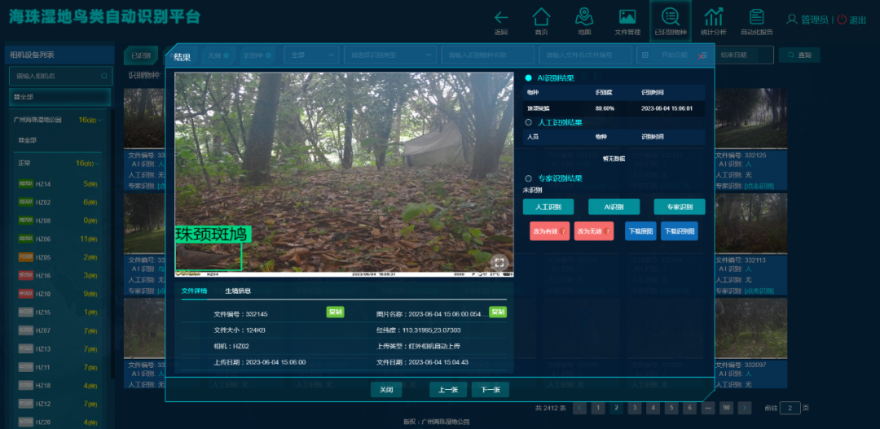Click the help icon on 改为有效
The height and width of the screenshot is (429, 880).
[x=563, y=231]
